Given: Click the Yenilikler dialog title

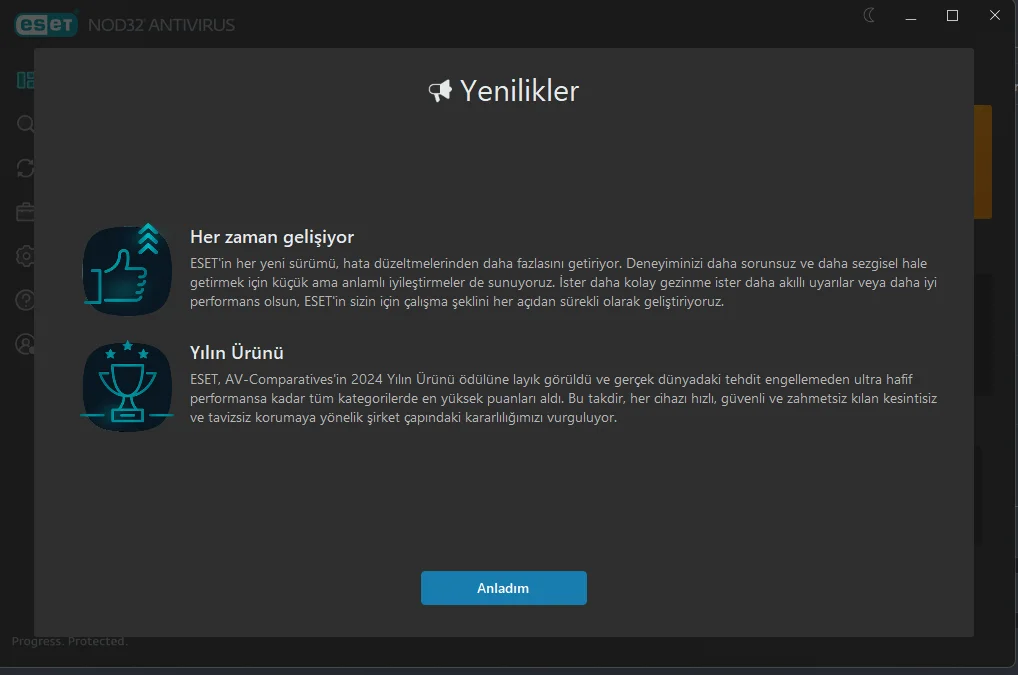Looking at the screenshot, I should click(519, 90).
